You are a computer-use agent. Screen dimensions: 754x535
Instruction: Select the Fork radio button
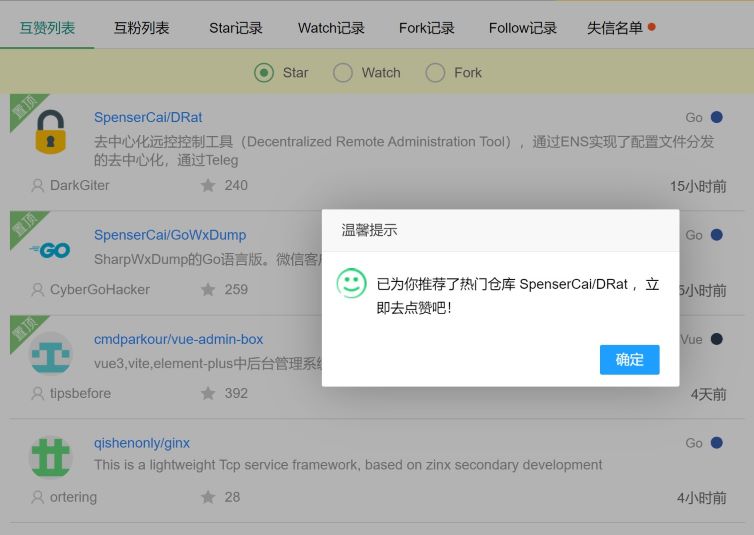click(435, 72)
